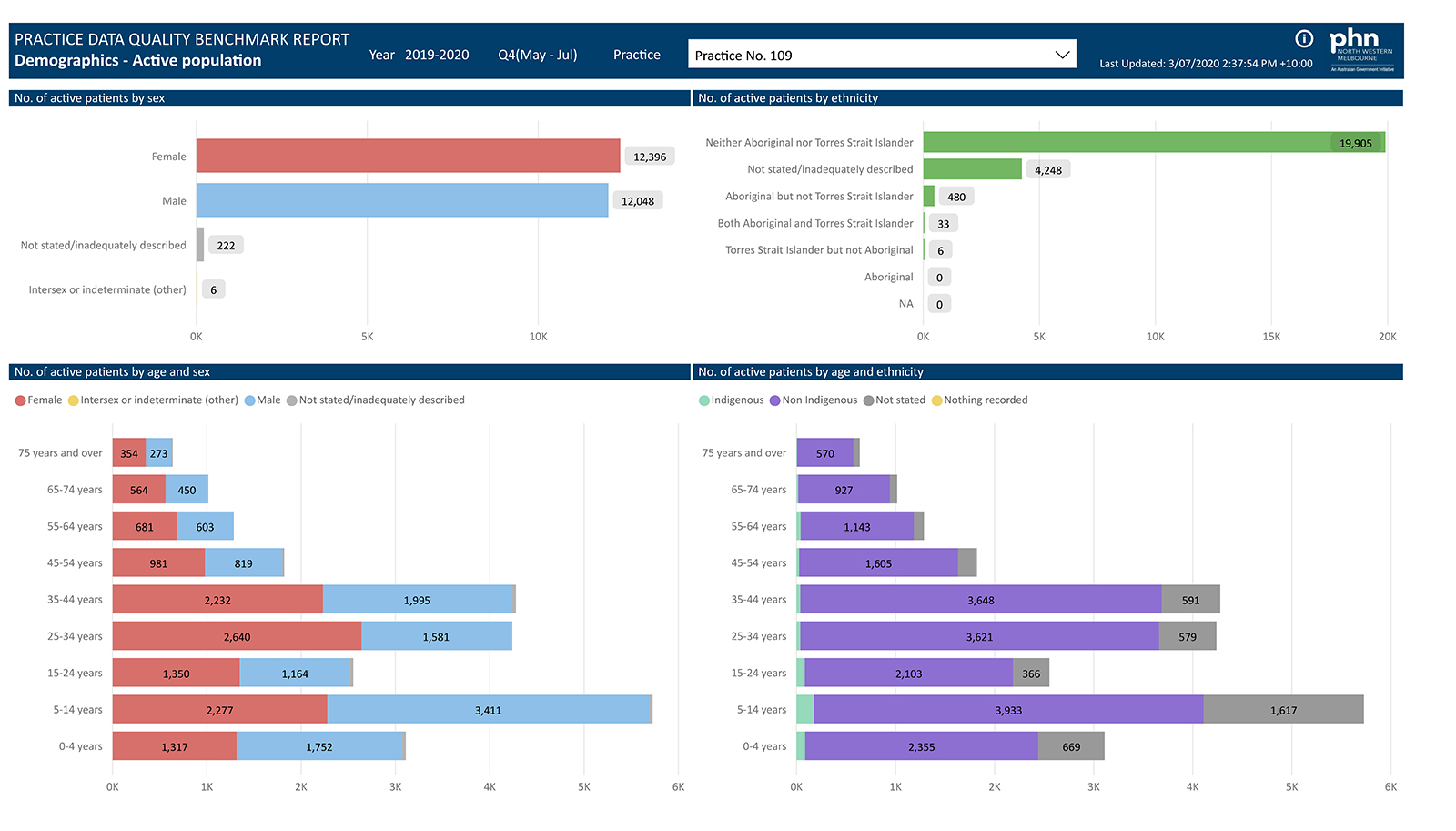The image size is (1456, 831).
Task: Click Not stated/inadequately described legend circle
Action: [x=292, y=400]
